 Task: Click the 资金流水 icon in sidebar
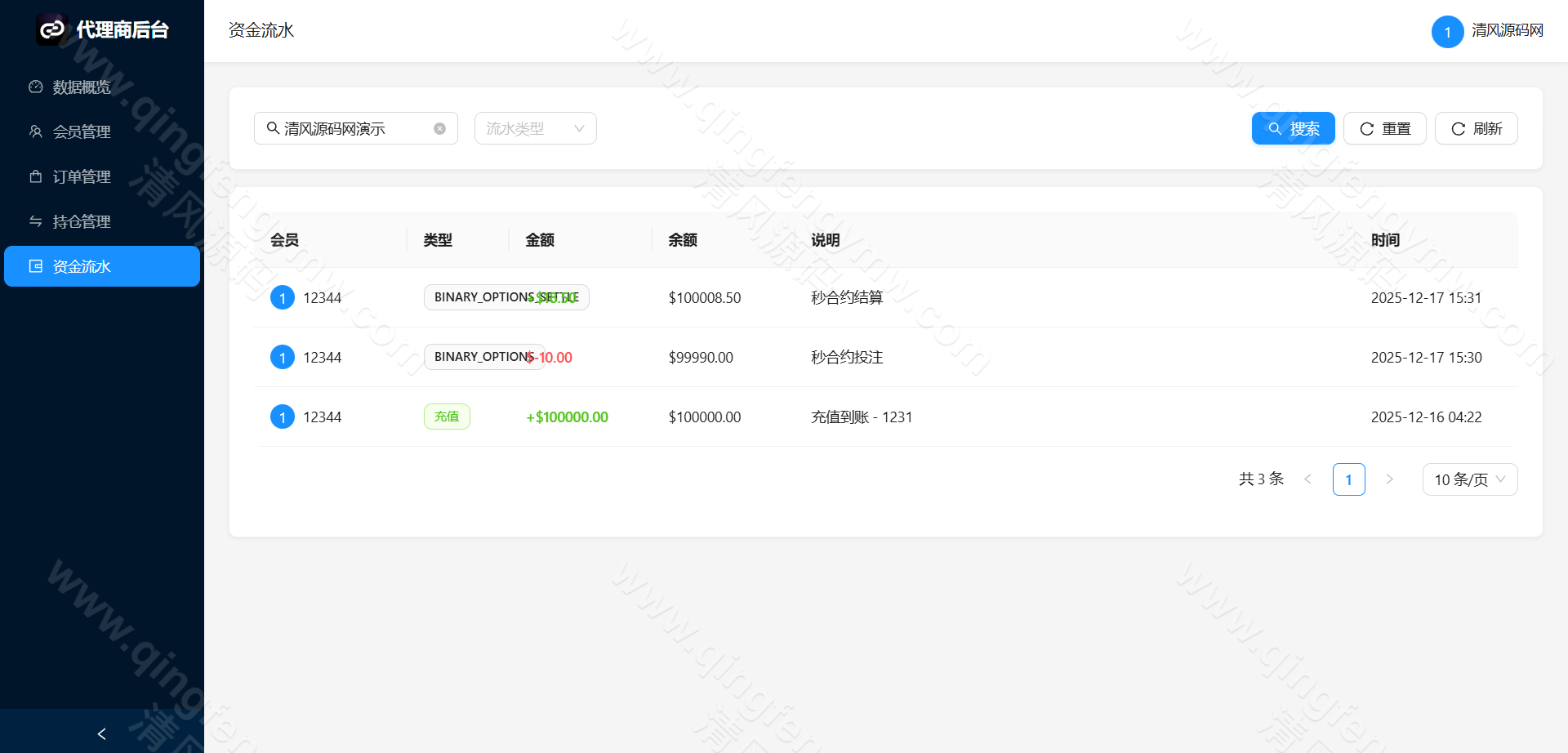pos(34,265)
